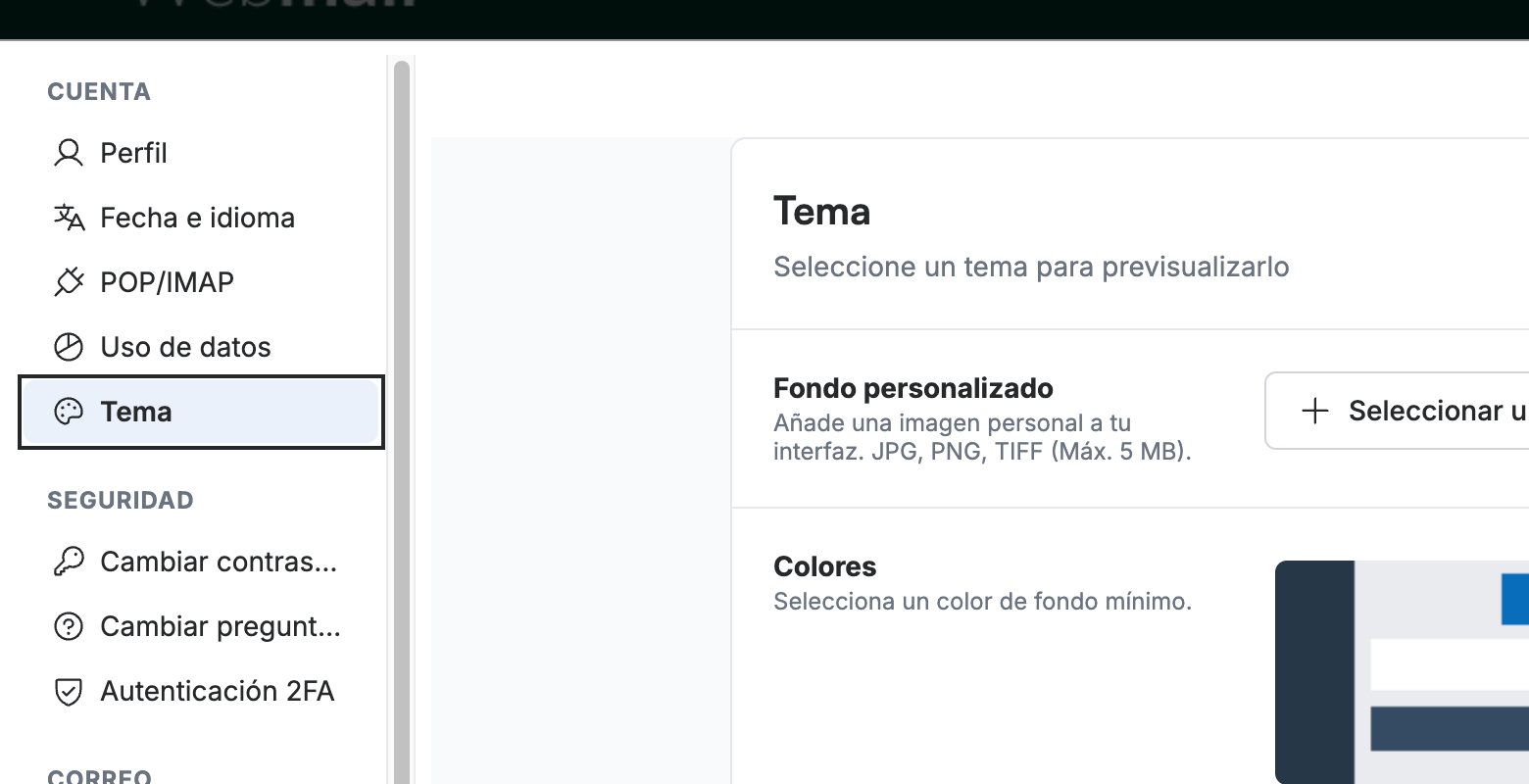Show Uso de datos page
Viewport: 1529px width, 784px height.
coord(201,347)
